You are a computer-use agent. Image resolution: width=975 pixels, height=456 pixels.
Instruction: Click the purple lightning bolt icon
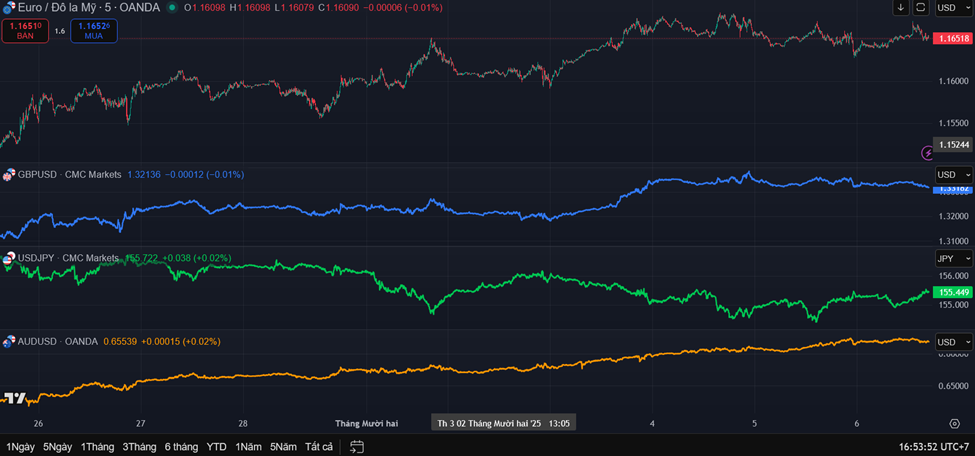pos(928,152)
